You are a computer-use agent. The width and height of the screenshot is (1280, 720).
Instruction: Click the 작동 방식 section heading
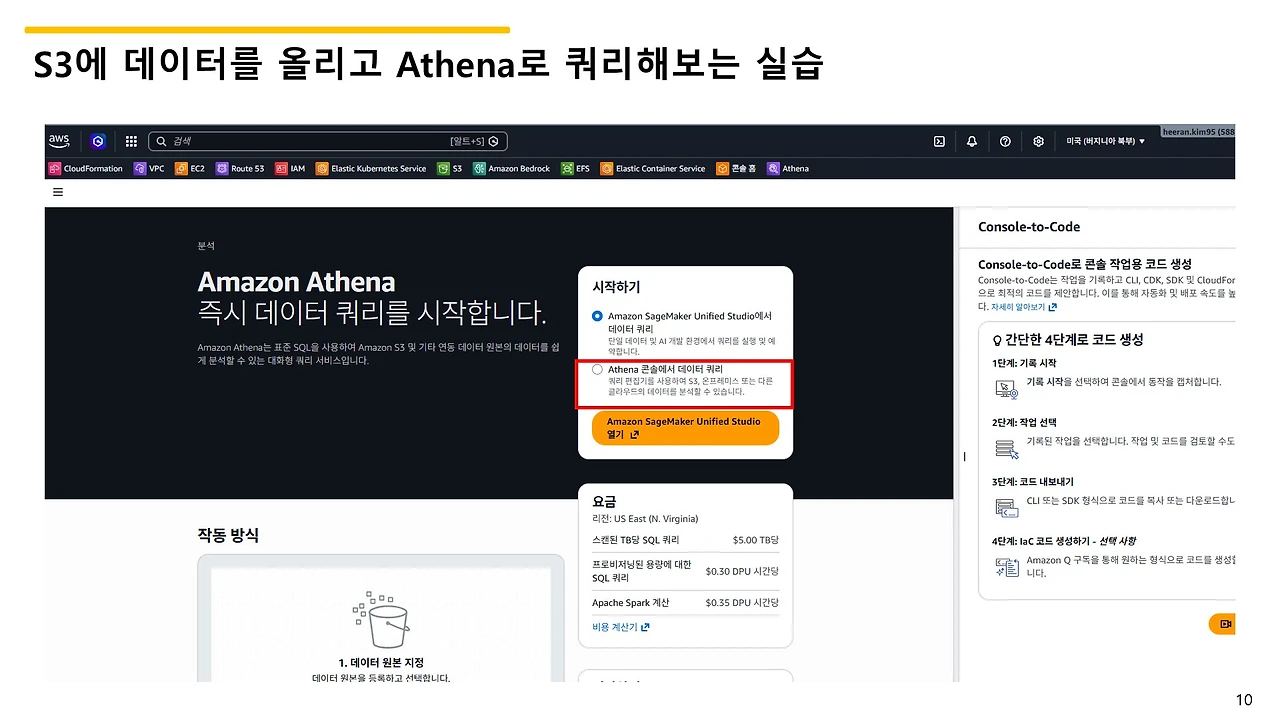[228, 535]
